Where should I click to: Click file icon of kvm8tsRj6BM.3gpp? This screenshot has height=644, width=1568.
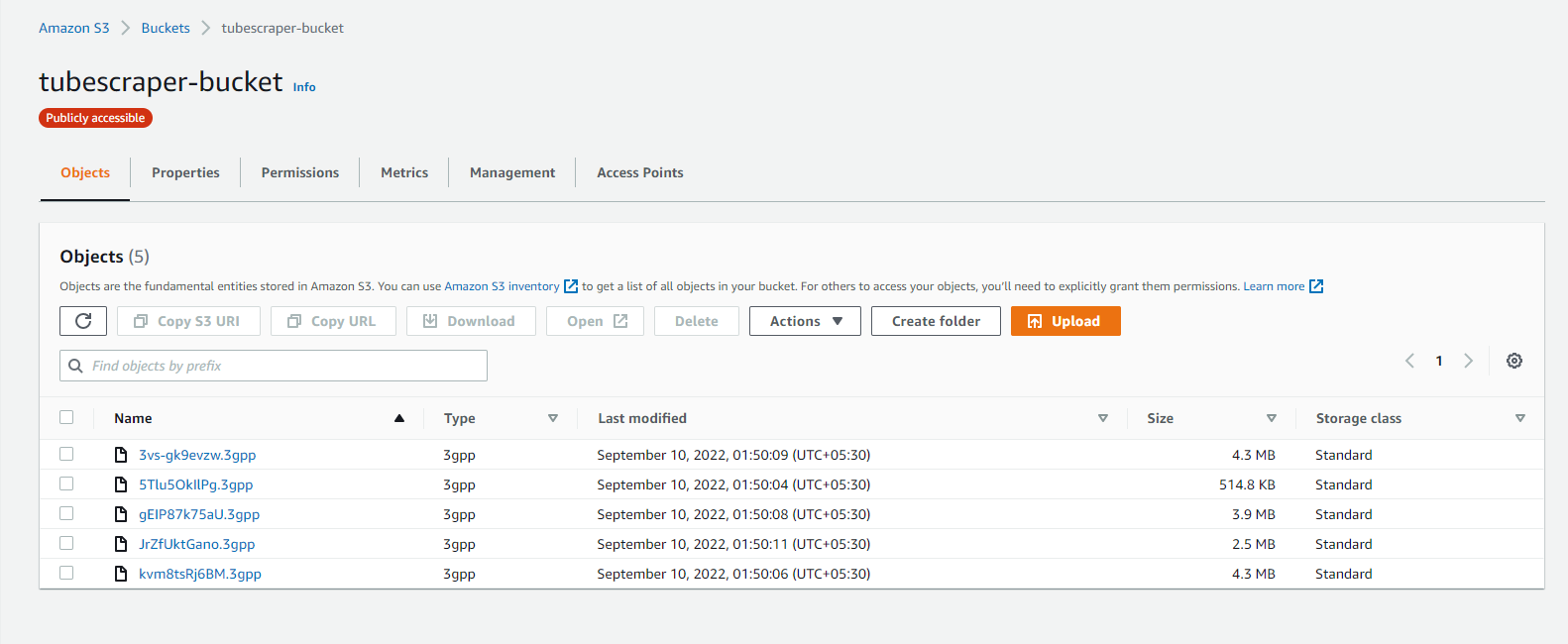[121, 574]
